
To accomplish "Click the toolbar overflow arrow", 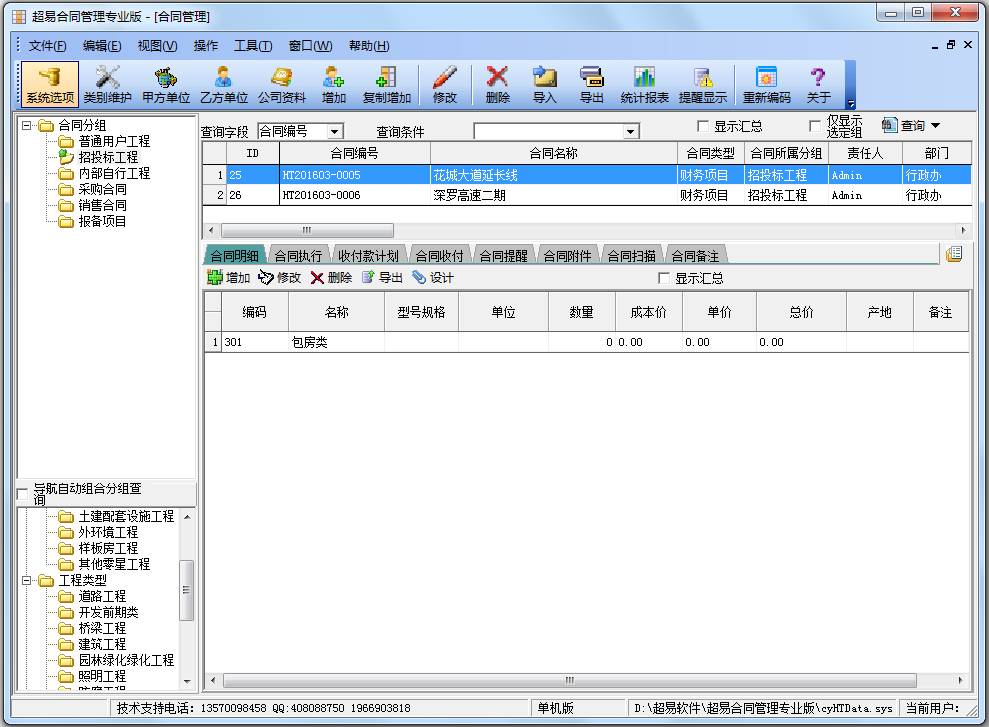I will pos(850,104).
